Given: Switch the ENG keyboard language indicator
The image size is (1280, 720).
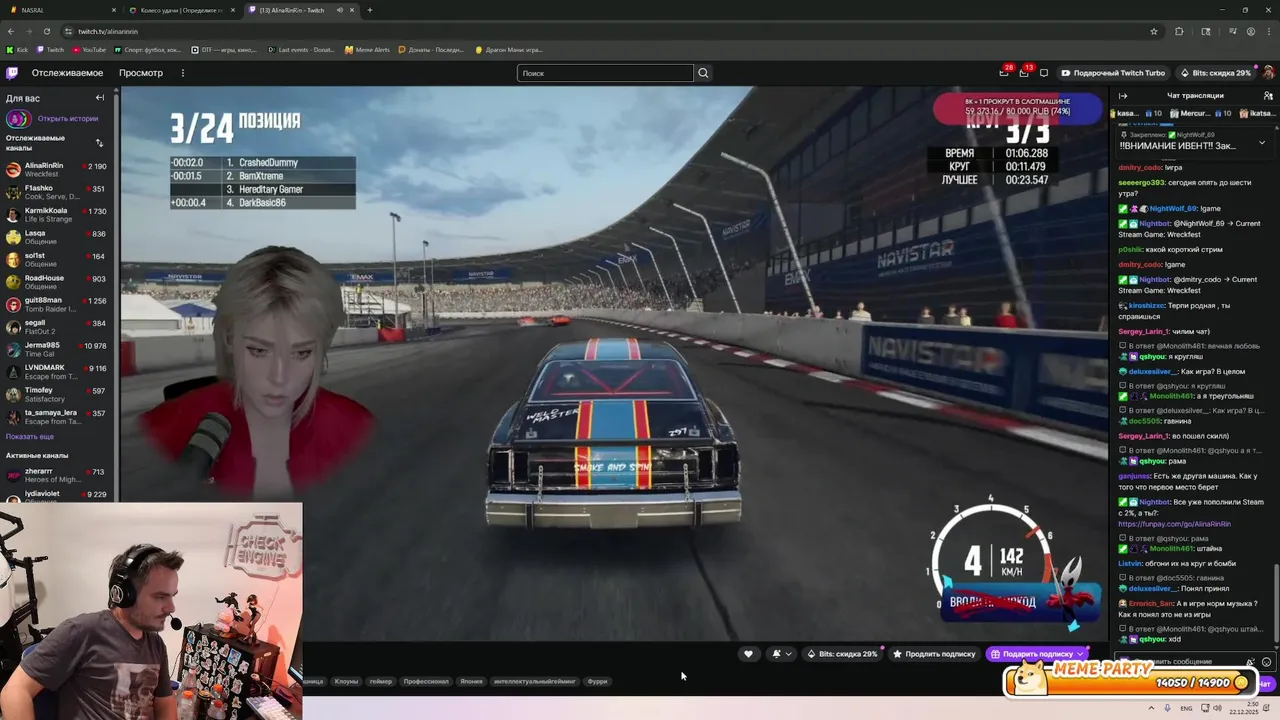Looking at the screenshot, I should (1186, 708).
